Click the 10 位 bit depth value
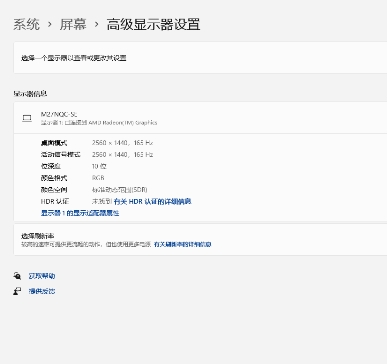The image size is (388, 364). [99, 166]
